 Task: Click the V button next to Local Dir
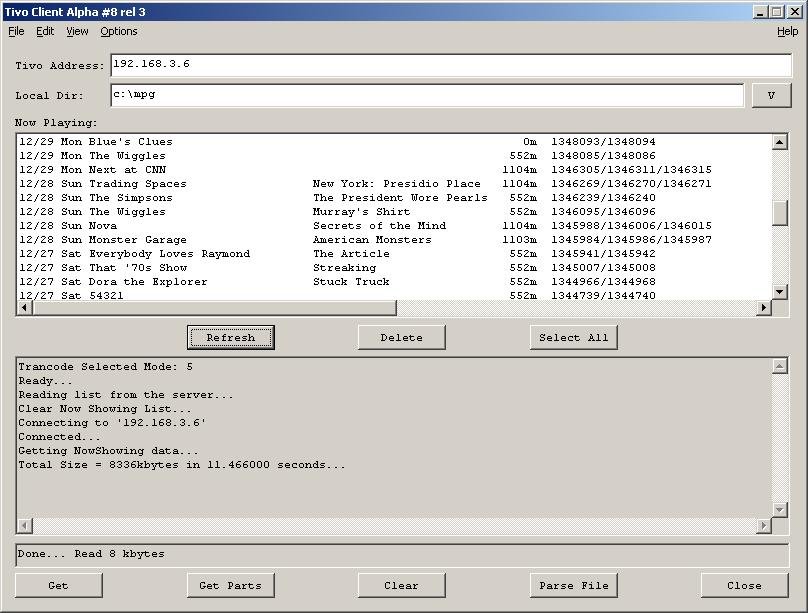click(771, 95)
